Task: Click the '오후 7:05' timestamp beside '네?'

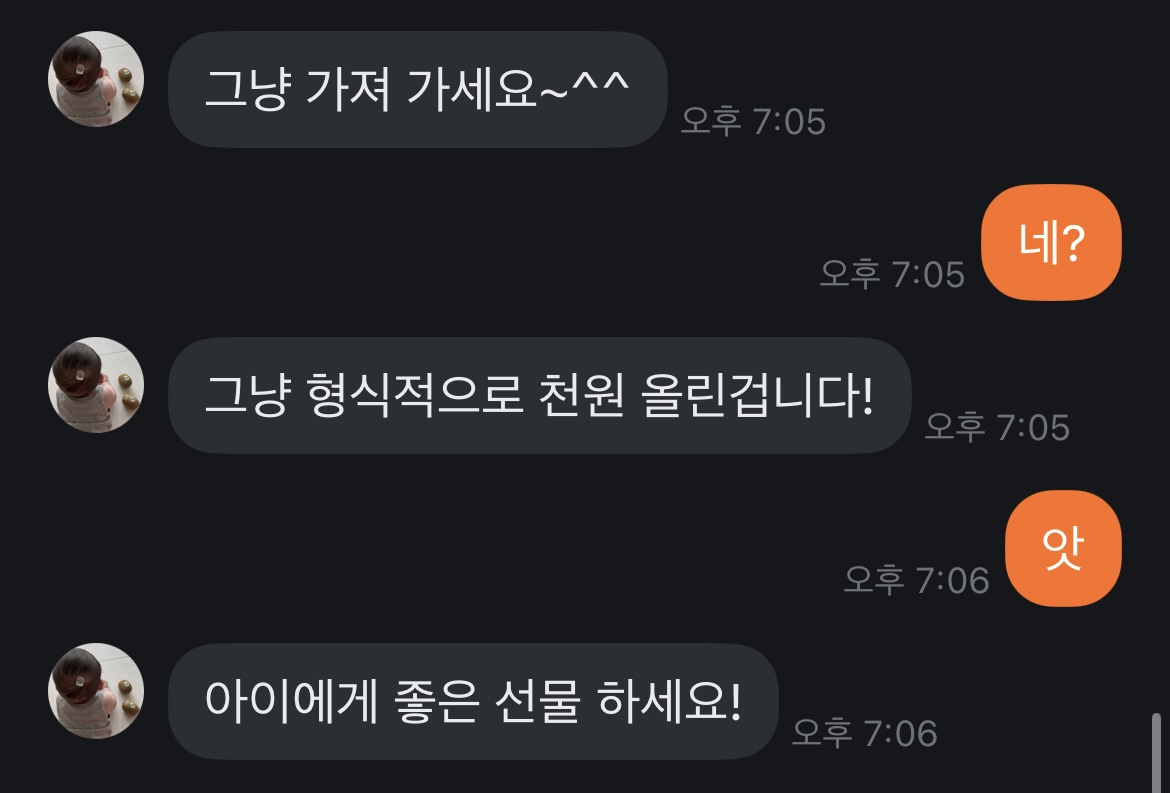Action: tap(892, 275)
